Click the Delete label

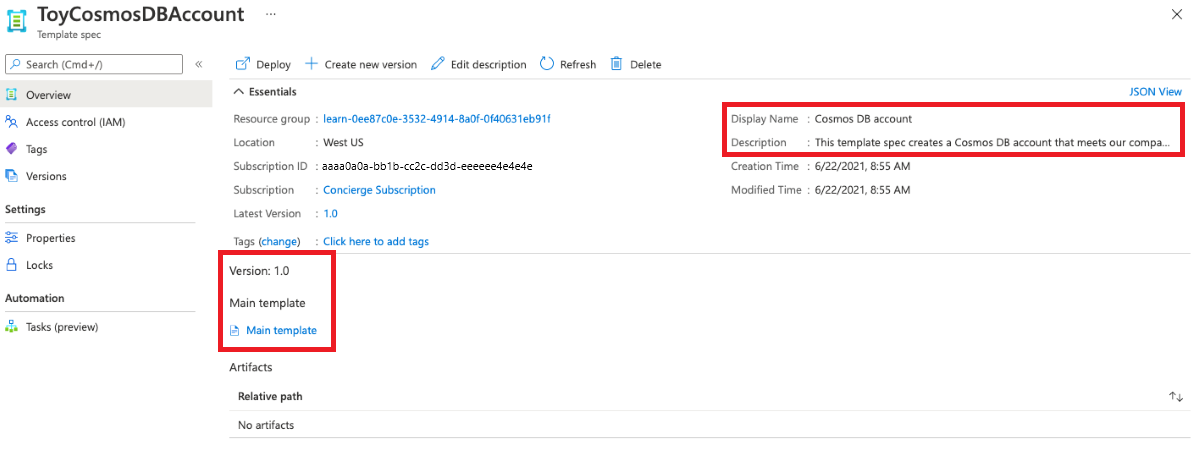click(646, 65)
